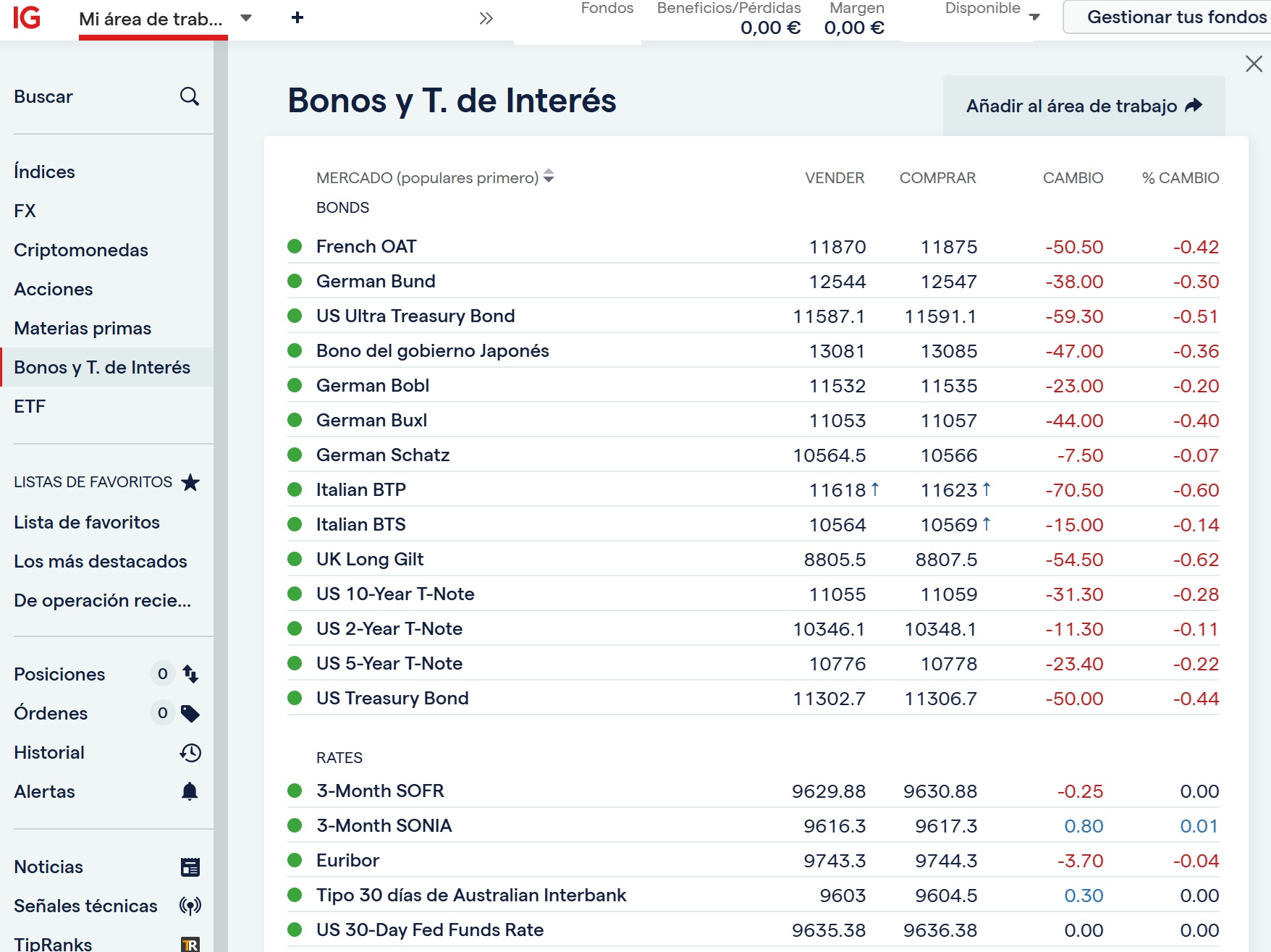Open Órdenes section

[51, 713]
